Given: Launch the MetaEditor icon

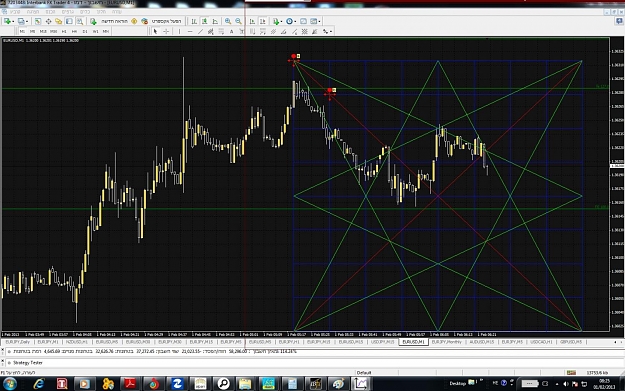Looking at the screenshot, I should pos(134,21).
